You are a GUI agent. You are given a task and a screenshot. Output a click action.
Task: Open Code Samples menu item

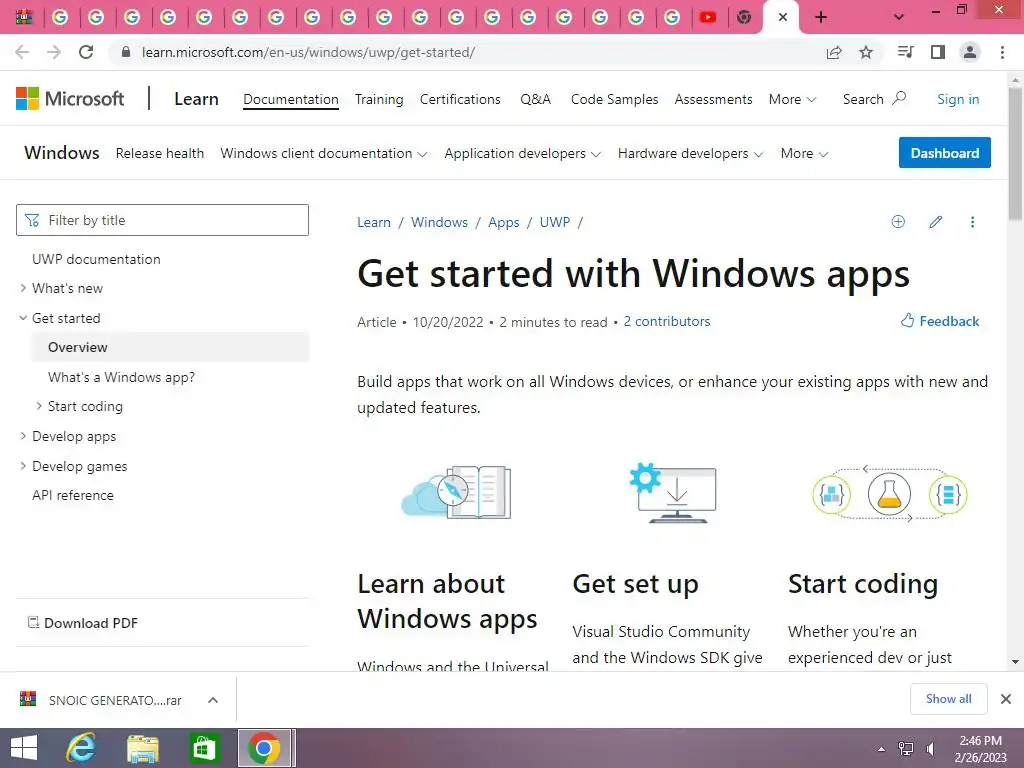pyautogui.click(x=614, y=99)
